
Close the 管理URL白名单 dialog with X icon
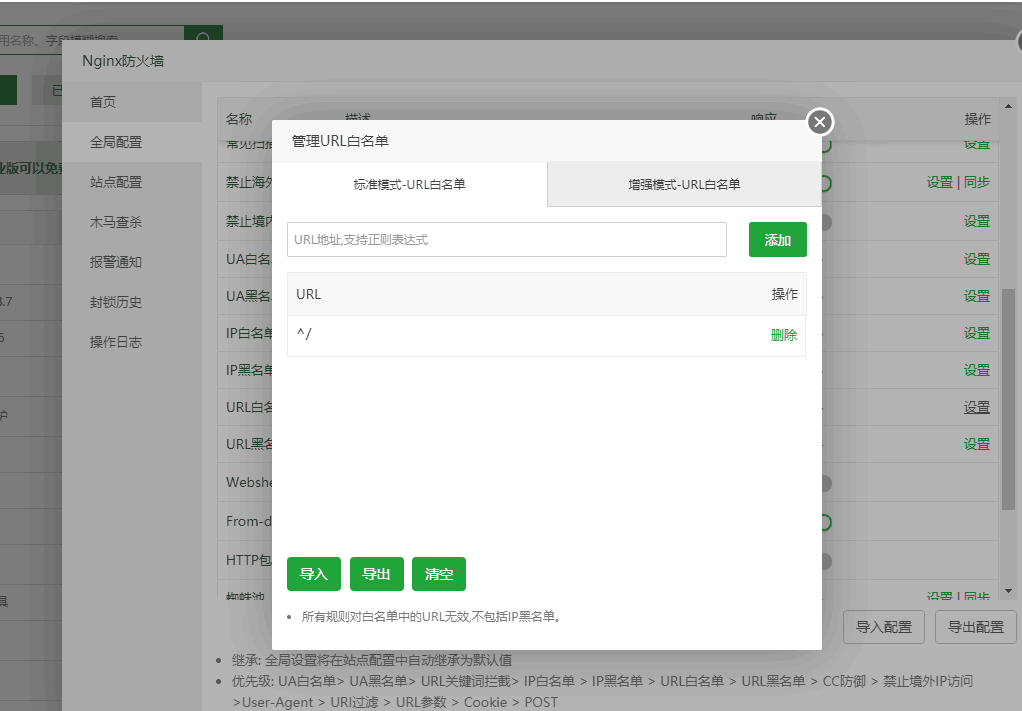820,122
